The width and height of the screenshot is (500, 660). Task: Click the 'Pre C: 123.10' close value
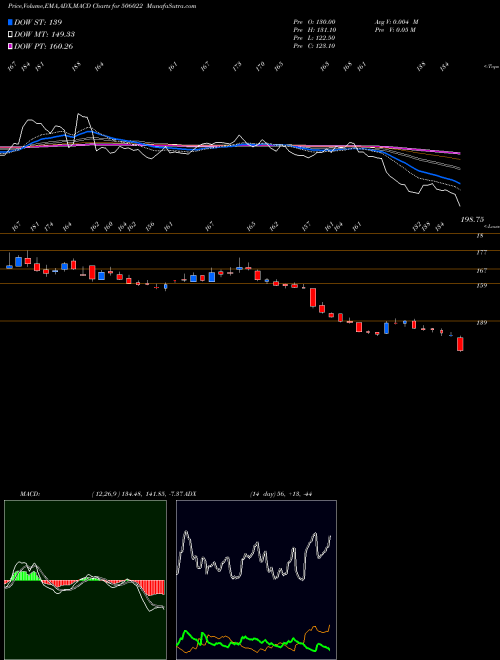coord(314,46)
